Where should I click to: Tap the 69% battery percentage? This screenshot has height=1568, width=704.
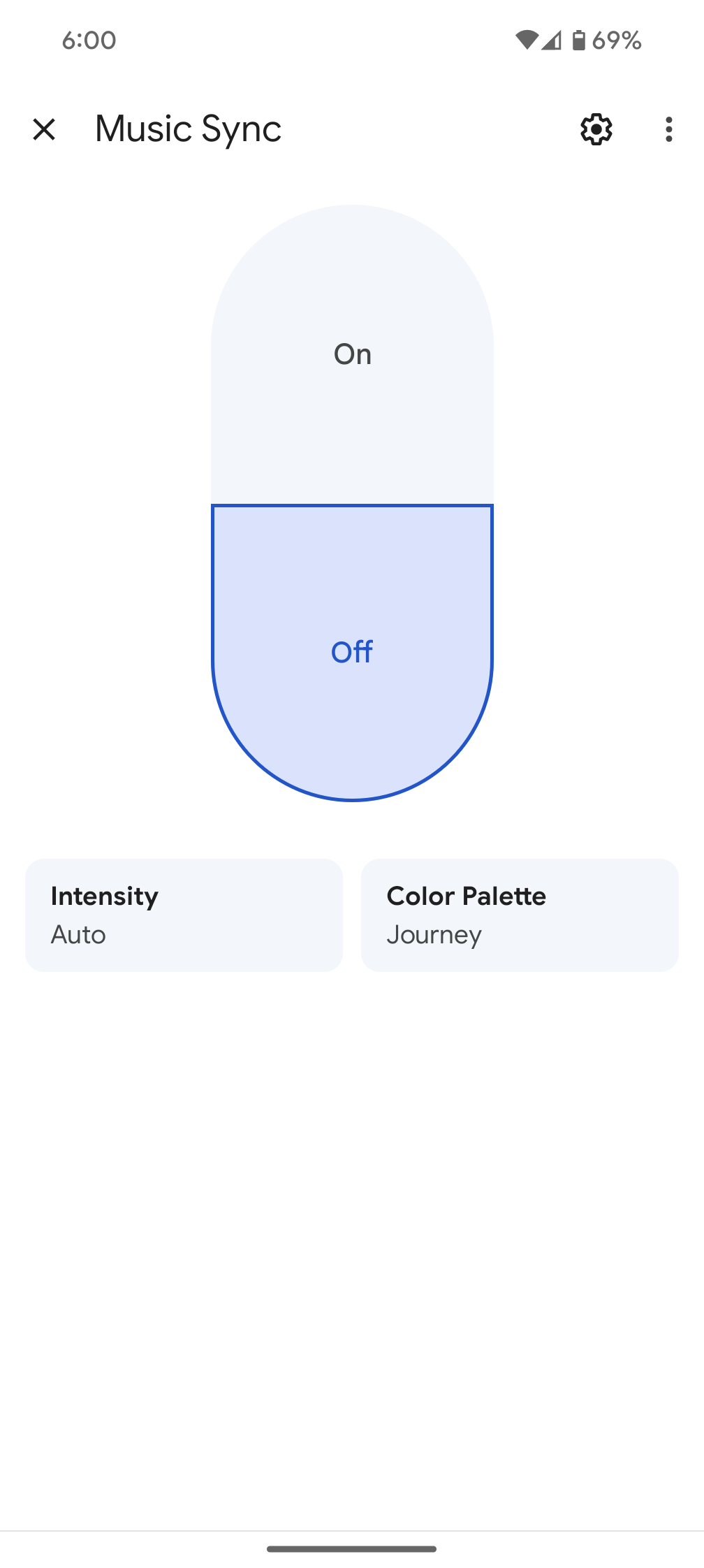pyautogui.click(x=617, y=41)
